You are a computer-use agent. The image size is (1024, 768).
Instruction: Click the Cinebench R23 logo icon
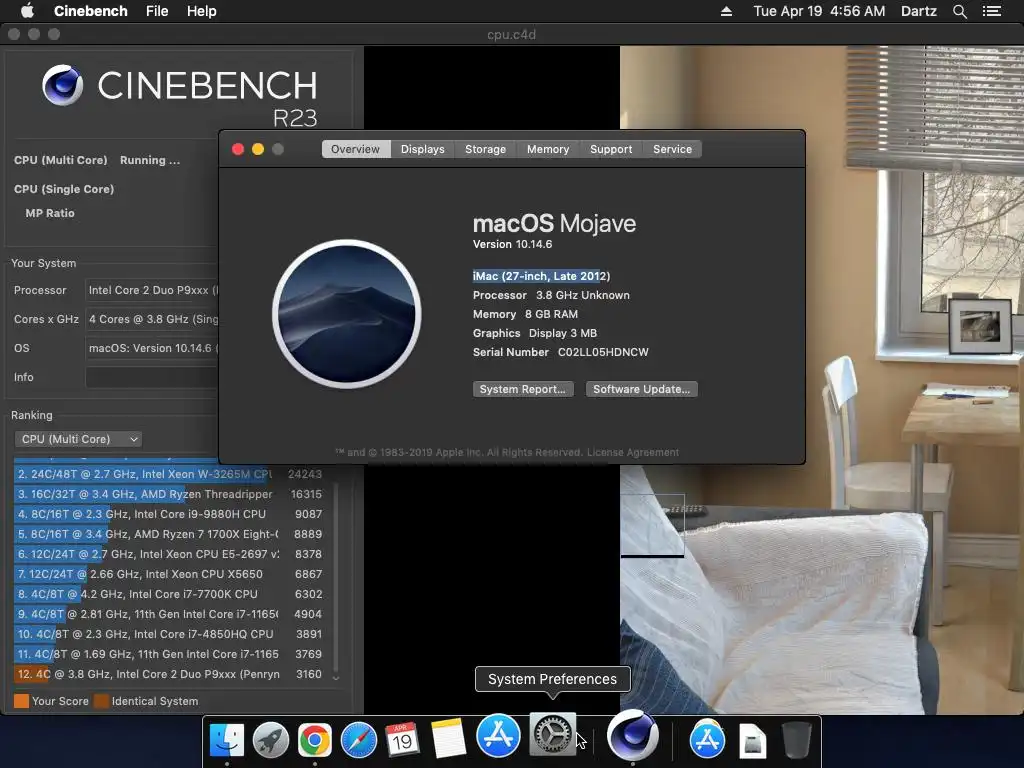[x=62, y=85]
